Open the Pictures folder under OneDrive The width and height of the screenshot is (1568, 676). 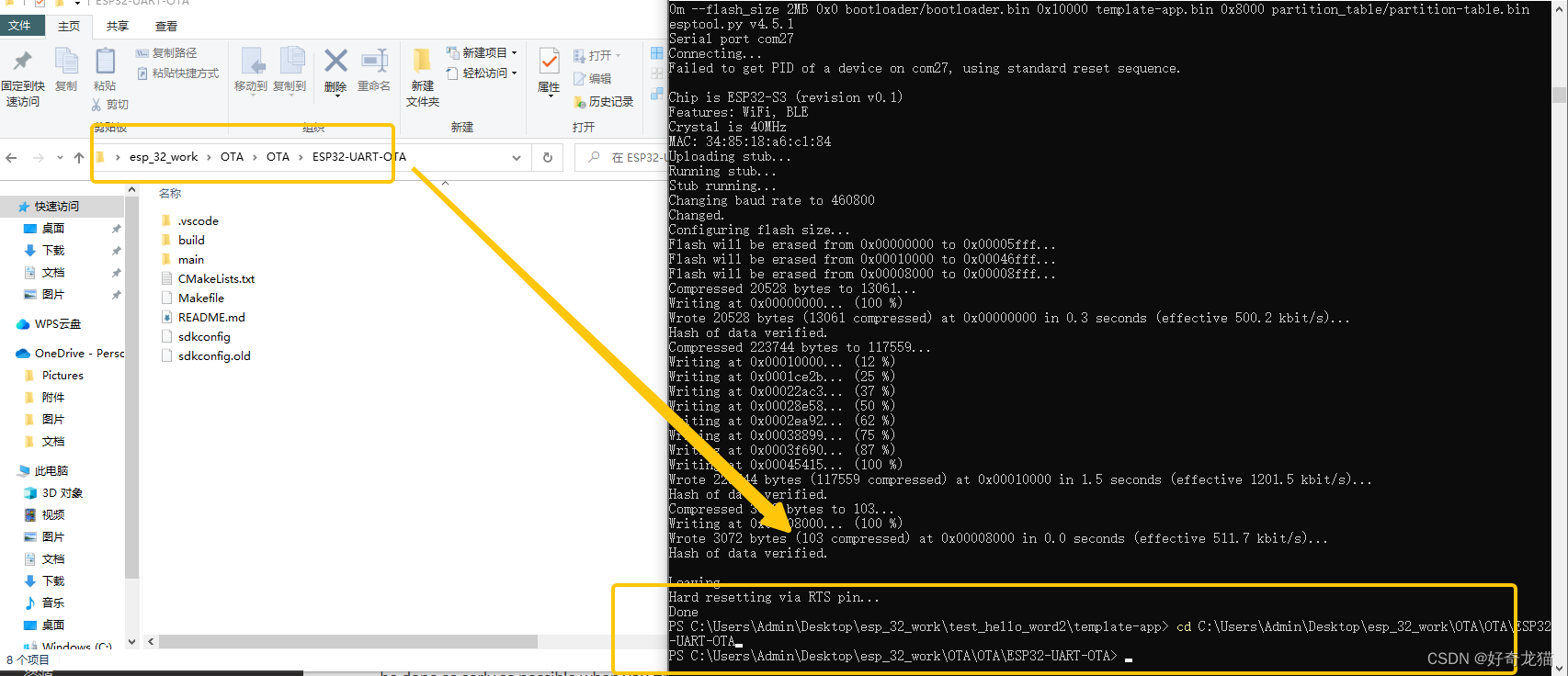pos(62,376)
